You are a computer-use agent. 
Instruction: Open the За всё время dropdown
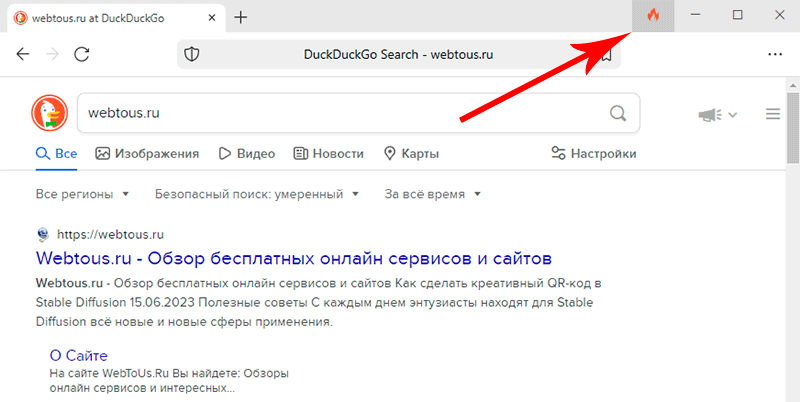tap(433, 194)
